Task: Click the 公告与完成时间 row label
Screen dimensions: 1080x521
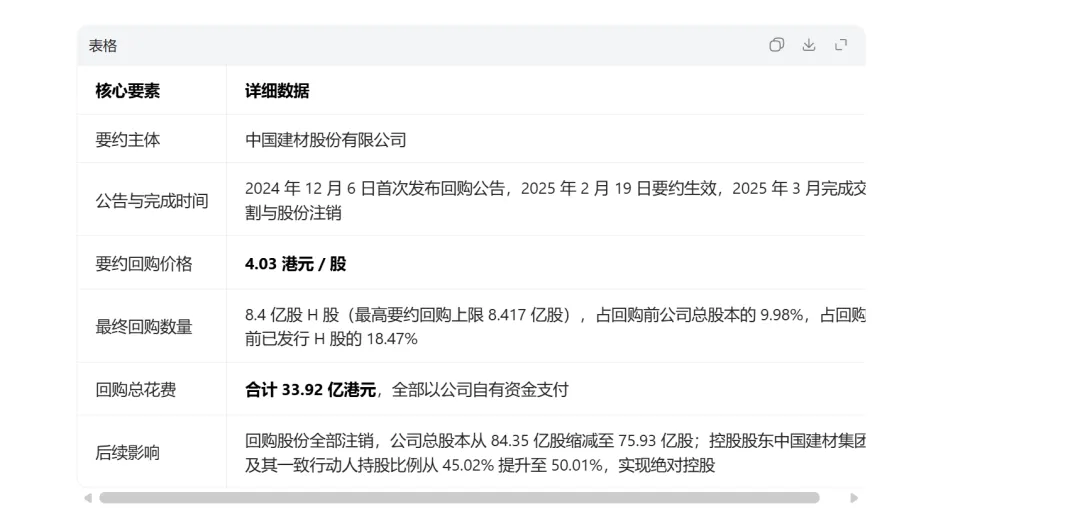Action: 152,201
